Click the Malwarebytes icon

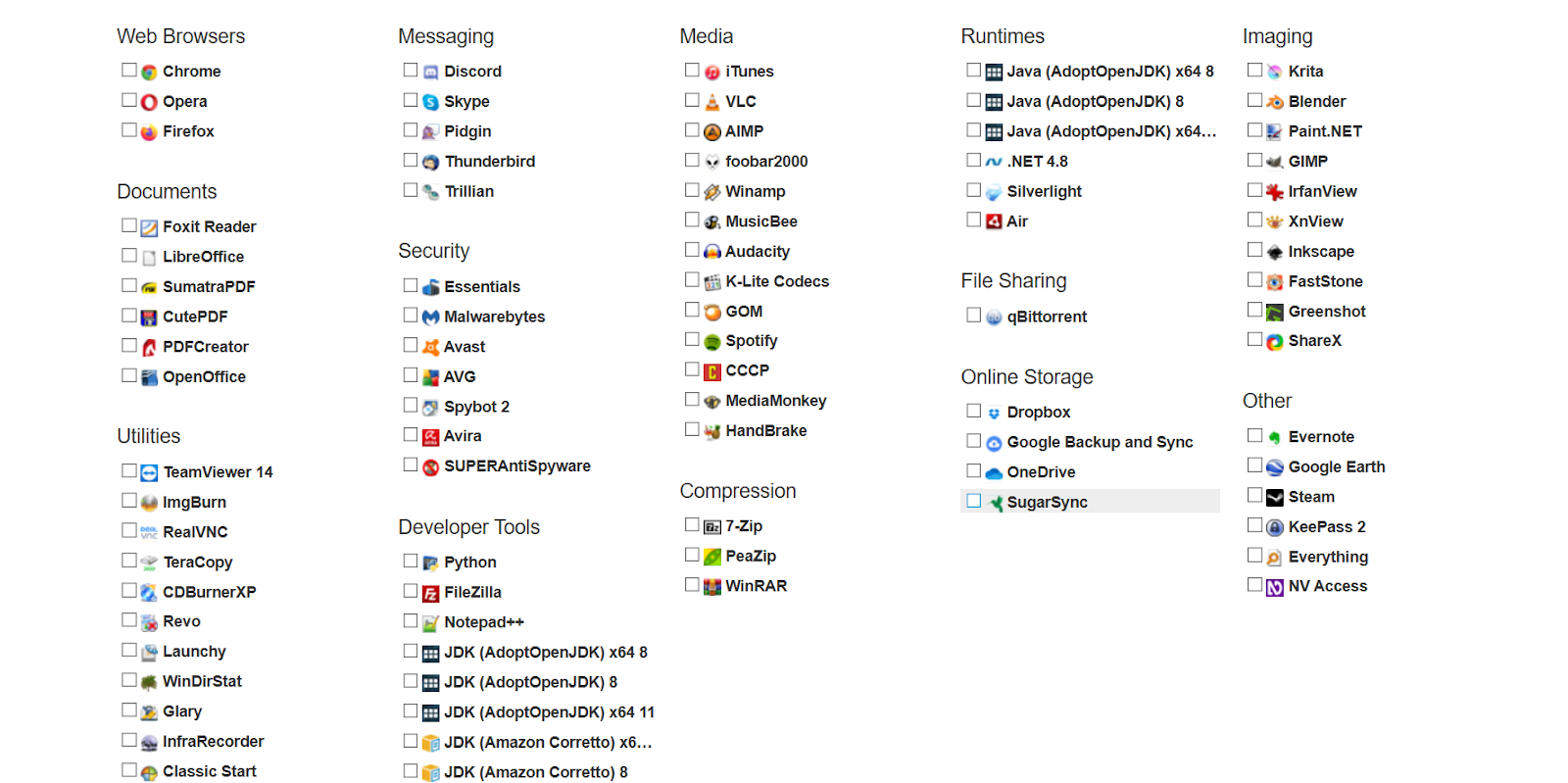pos(430,318)
